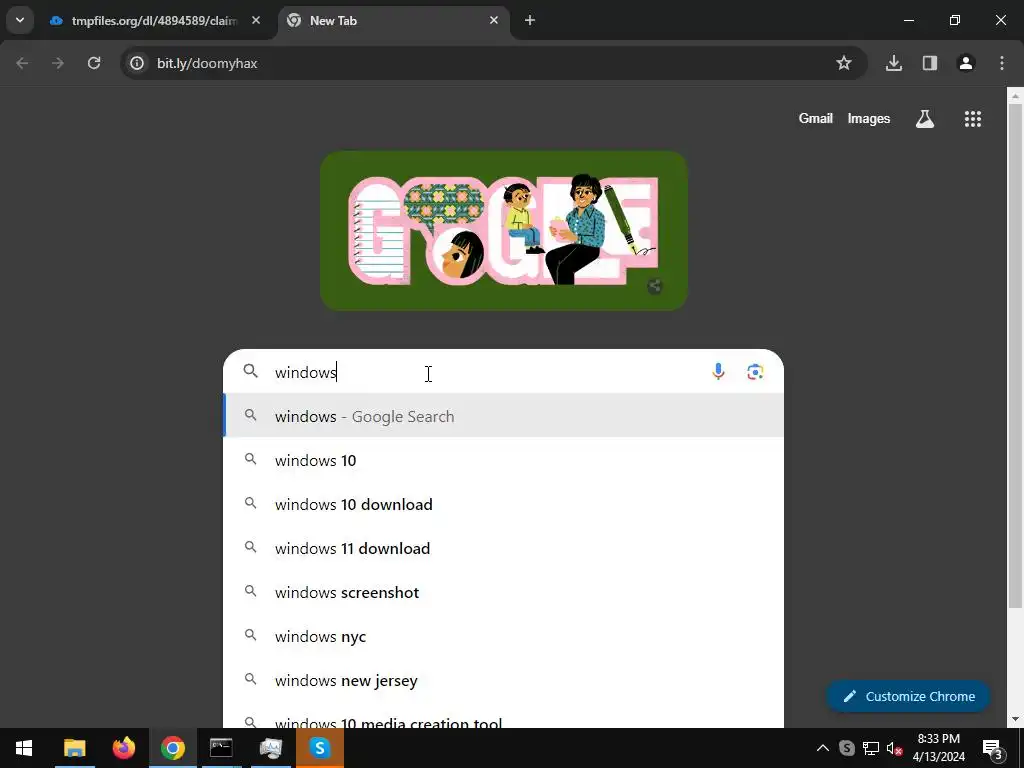Image resolution: width=1024 pixels, height=768 pixels.
Task: Click the muted volume tray icon
Action: click(895, 748)
